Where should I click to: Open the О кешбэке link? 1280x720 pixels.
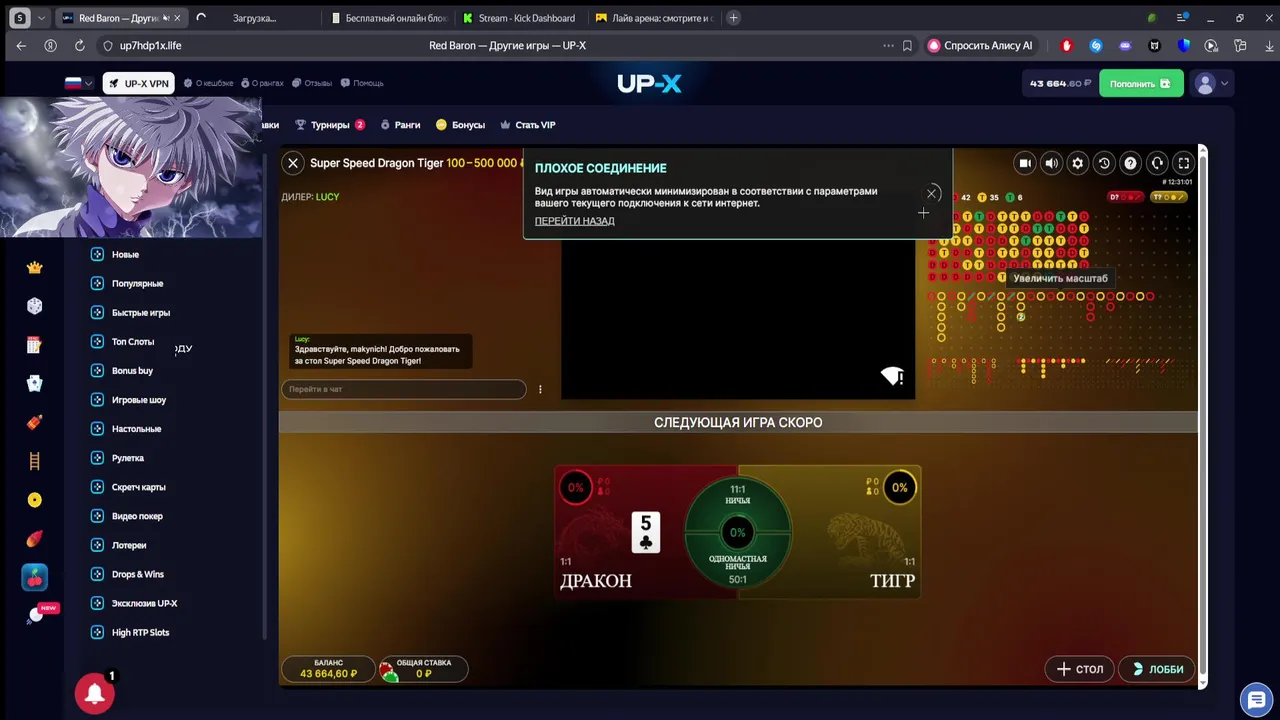(x=208, y=83)
